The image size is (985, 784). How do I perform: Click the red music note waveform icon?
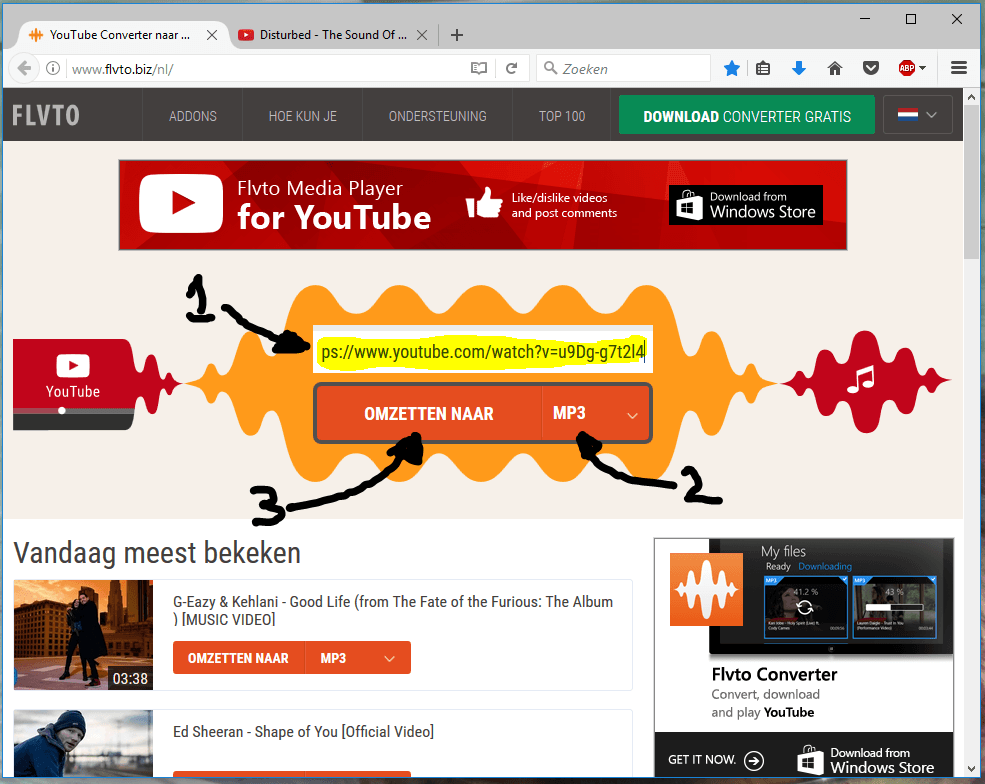[865, 381]
